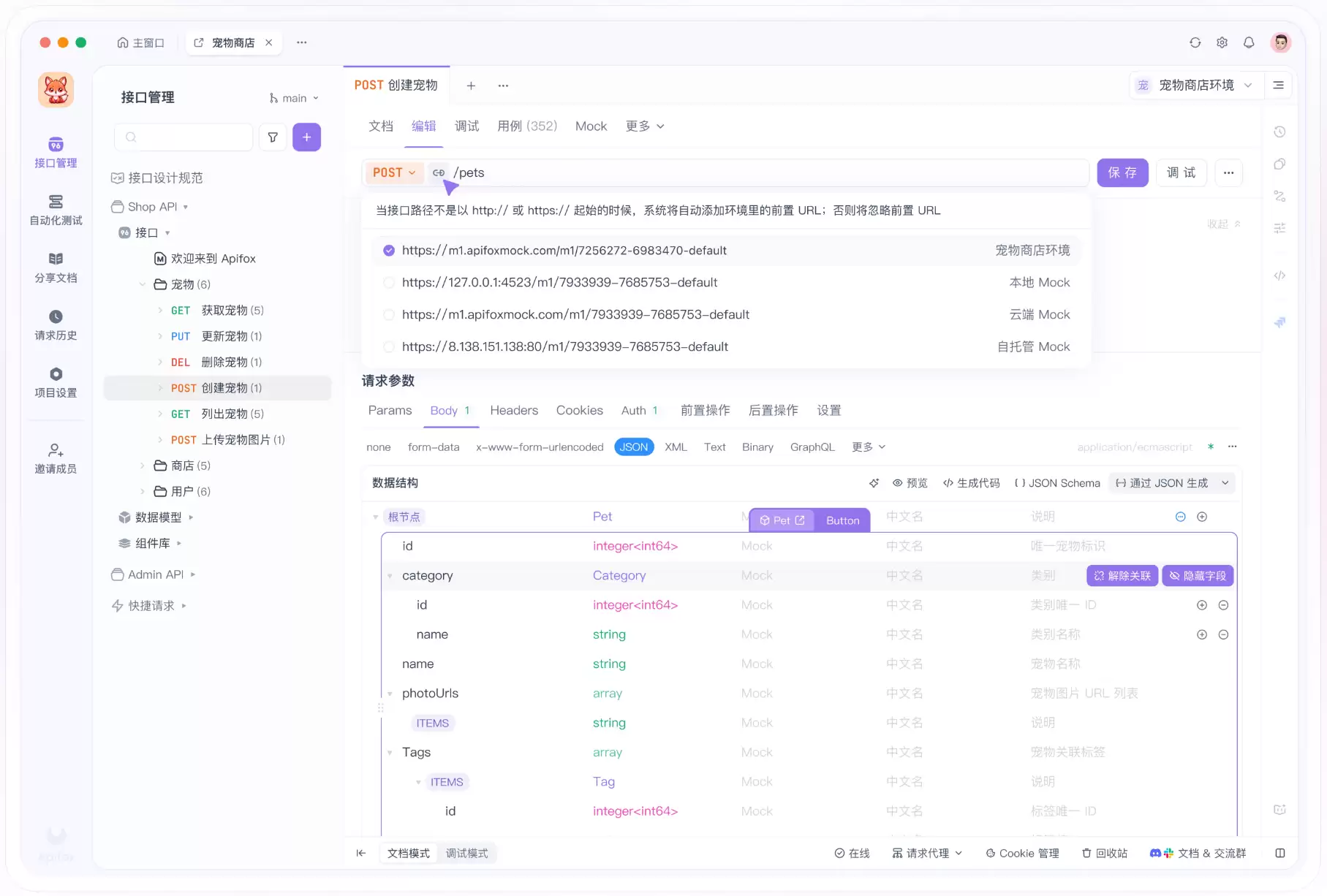
Task: Click the filter icon beside search
Action: click(273, 137)
